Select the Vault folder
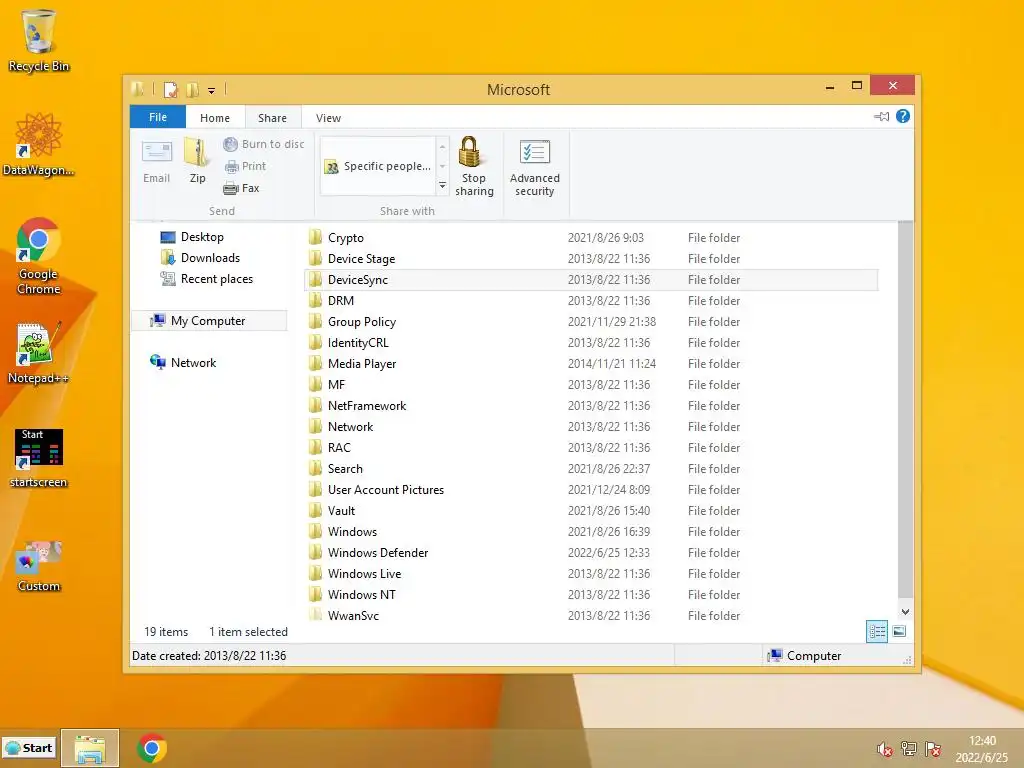1024x768 pixels. click(591, 511)
